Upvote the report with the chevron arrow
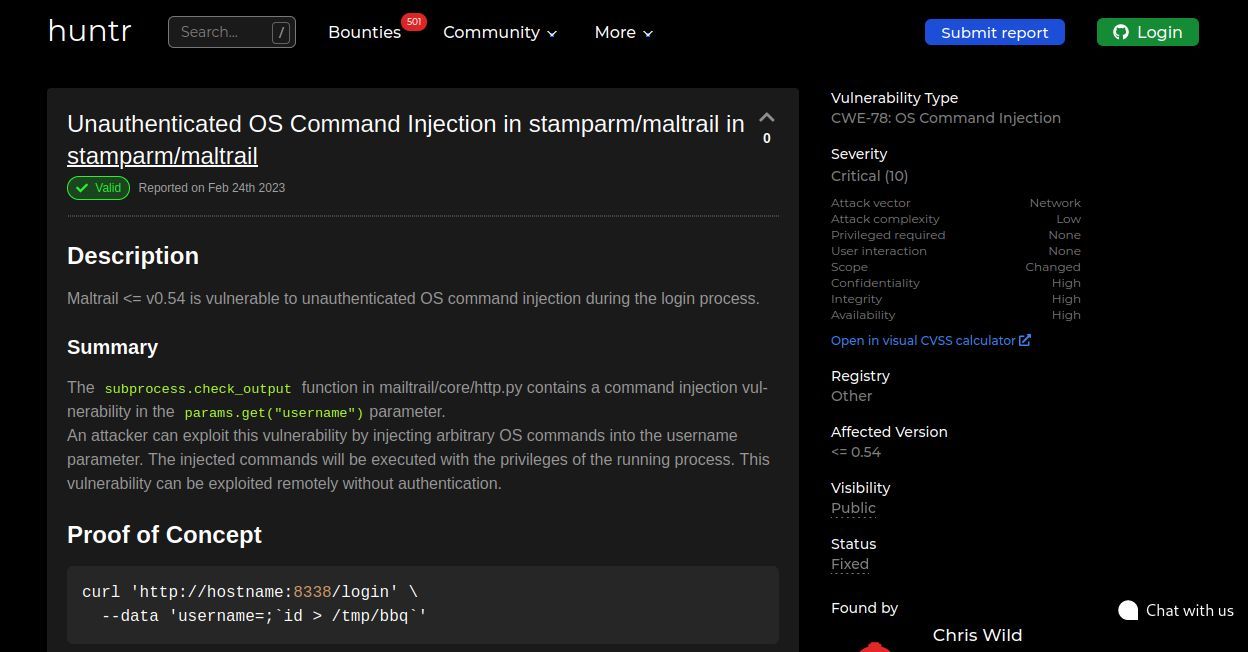The height and width of the screenshot is (652, 1248). 767,117
